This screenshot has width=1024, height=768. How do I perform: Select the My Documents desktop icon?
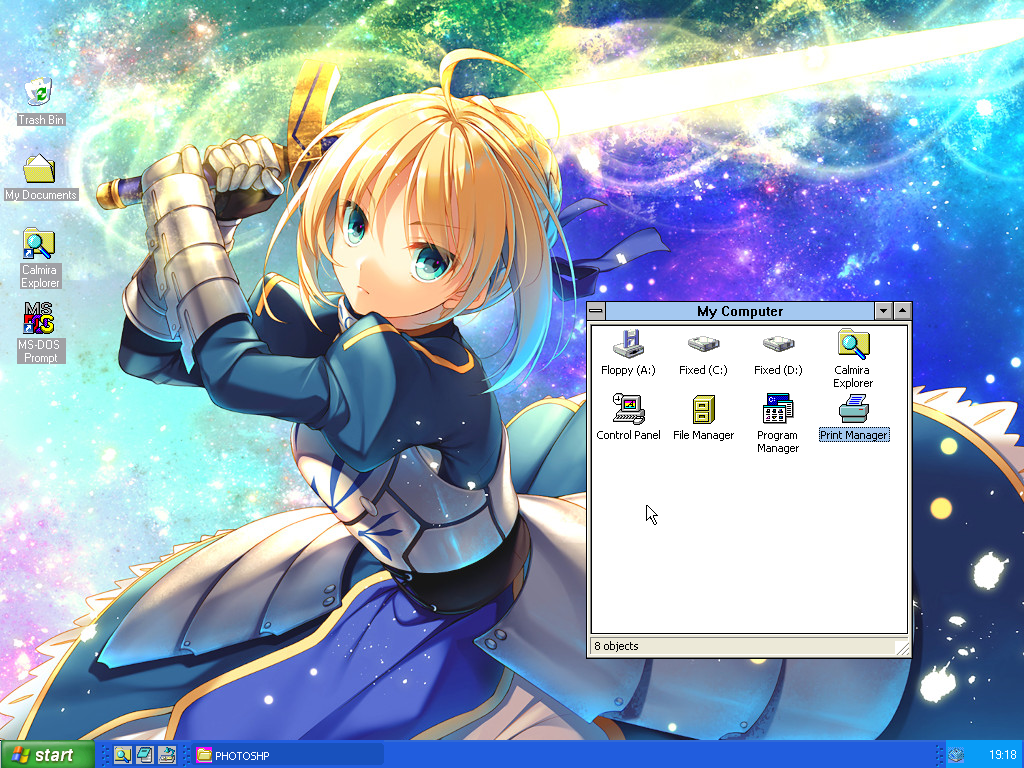[x=40, y=167]
